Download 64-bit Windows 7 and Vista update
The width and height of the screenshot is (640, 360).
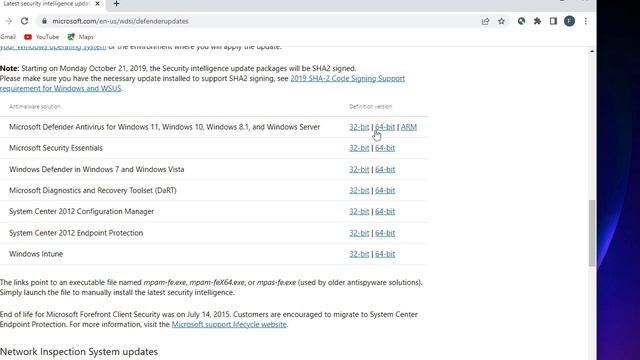pos(385,169)
